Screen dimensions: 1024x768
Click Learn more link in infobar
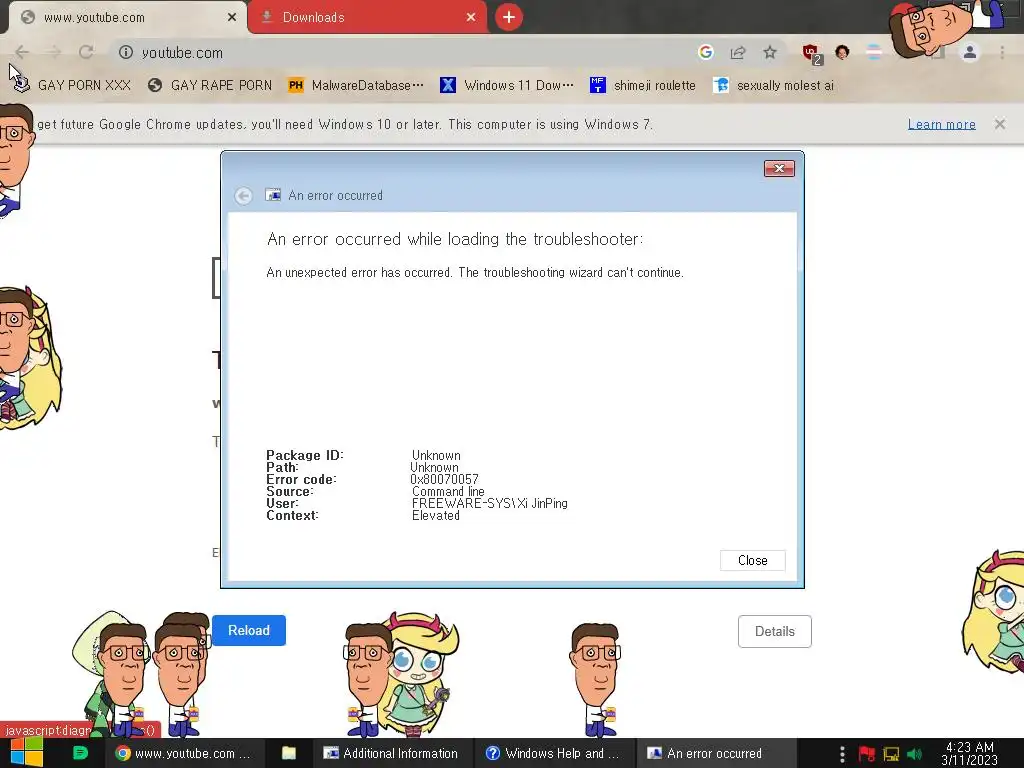[942, 124]
